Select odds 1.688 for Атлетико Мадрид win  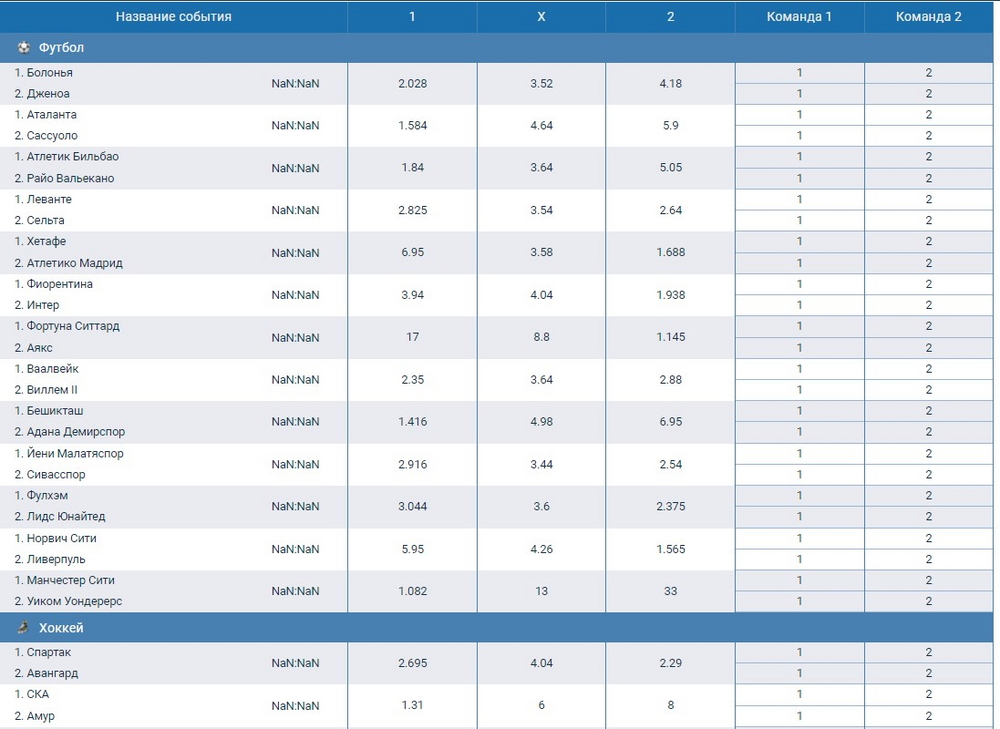tap(670, 252)
